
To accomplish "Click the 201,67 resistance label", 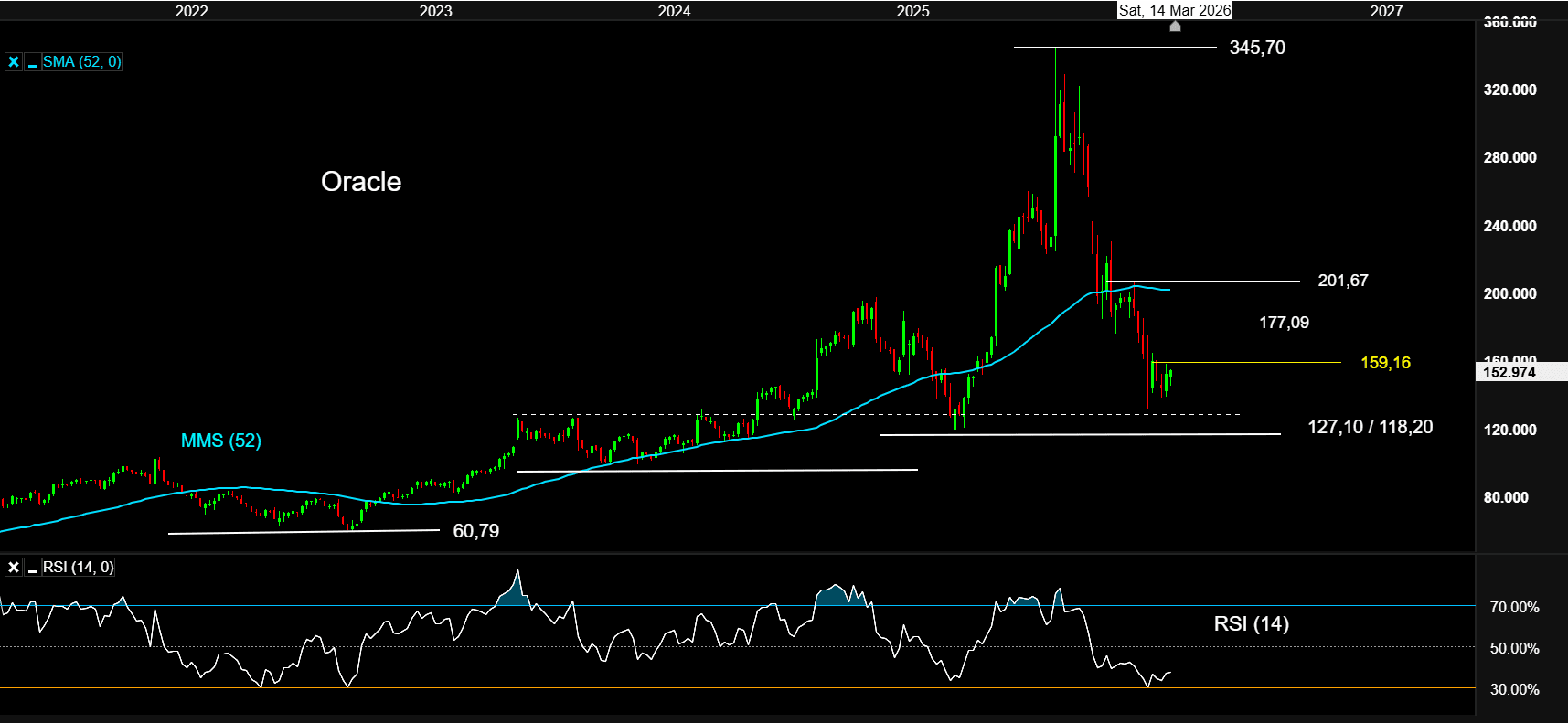I will pos(1342,281).
